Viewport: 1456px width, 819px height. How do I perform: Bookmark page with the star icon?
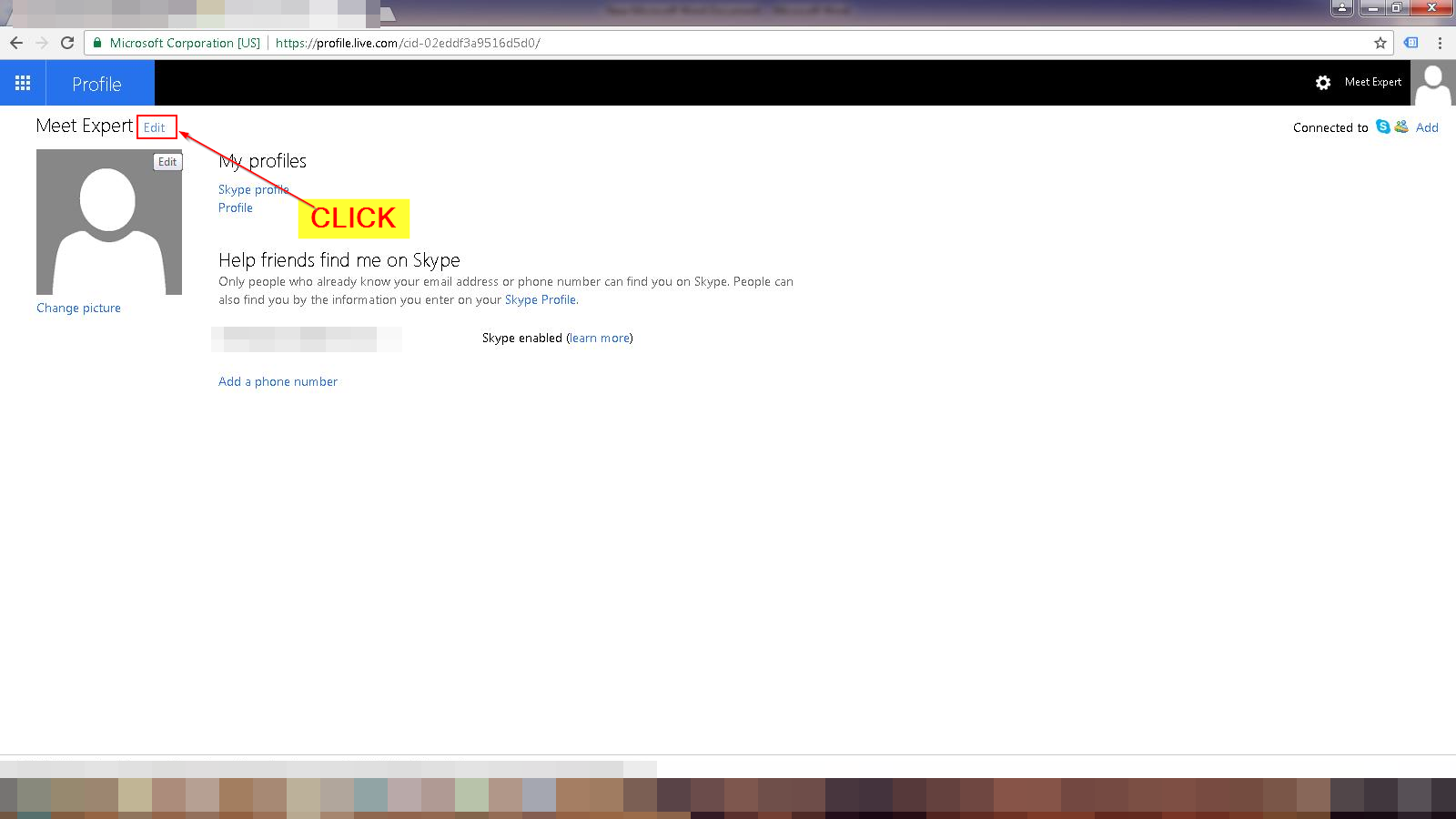(x=1380, y=43)
